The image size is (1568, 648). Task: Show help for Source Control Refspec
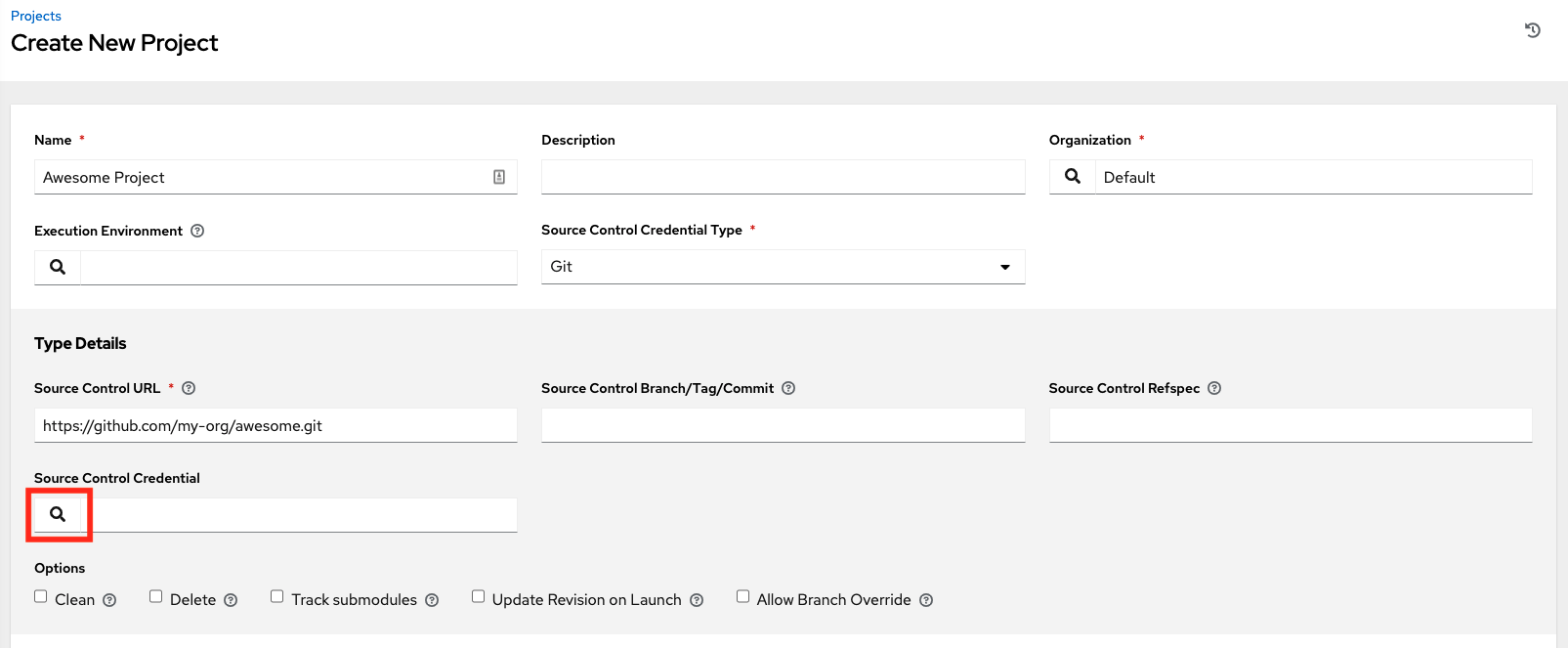tap(1214, 388)
